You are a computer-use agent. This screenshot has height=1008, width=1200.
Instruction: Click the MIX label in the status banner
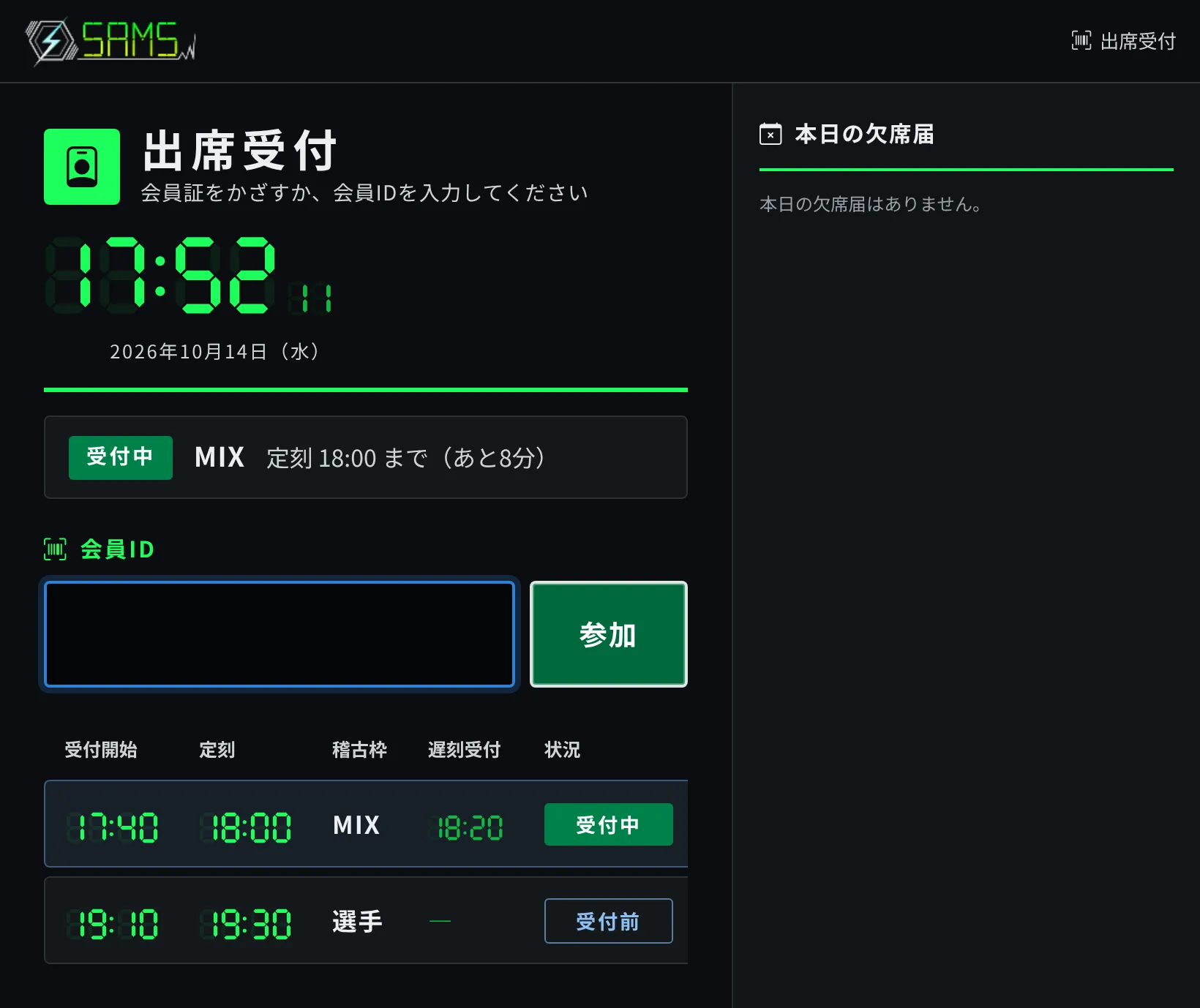tap(220, 457)
